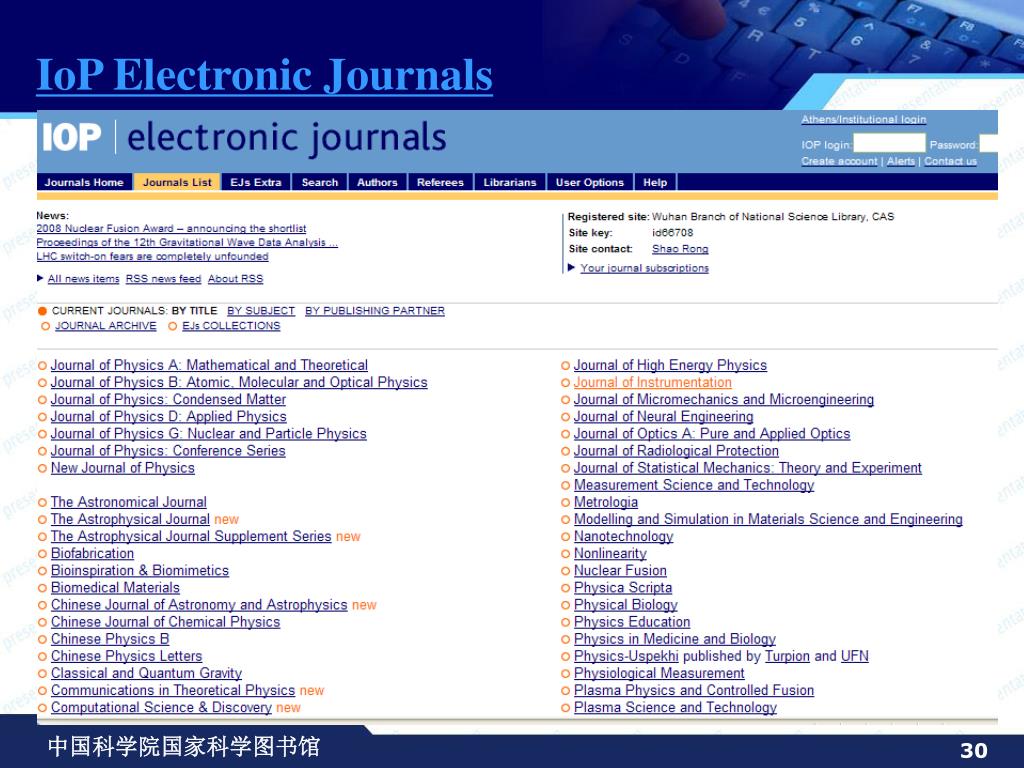Open the RSS news feed link
Image resolution: width=1024 pixels, height=768 pixels.
(163, 278)
